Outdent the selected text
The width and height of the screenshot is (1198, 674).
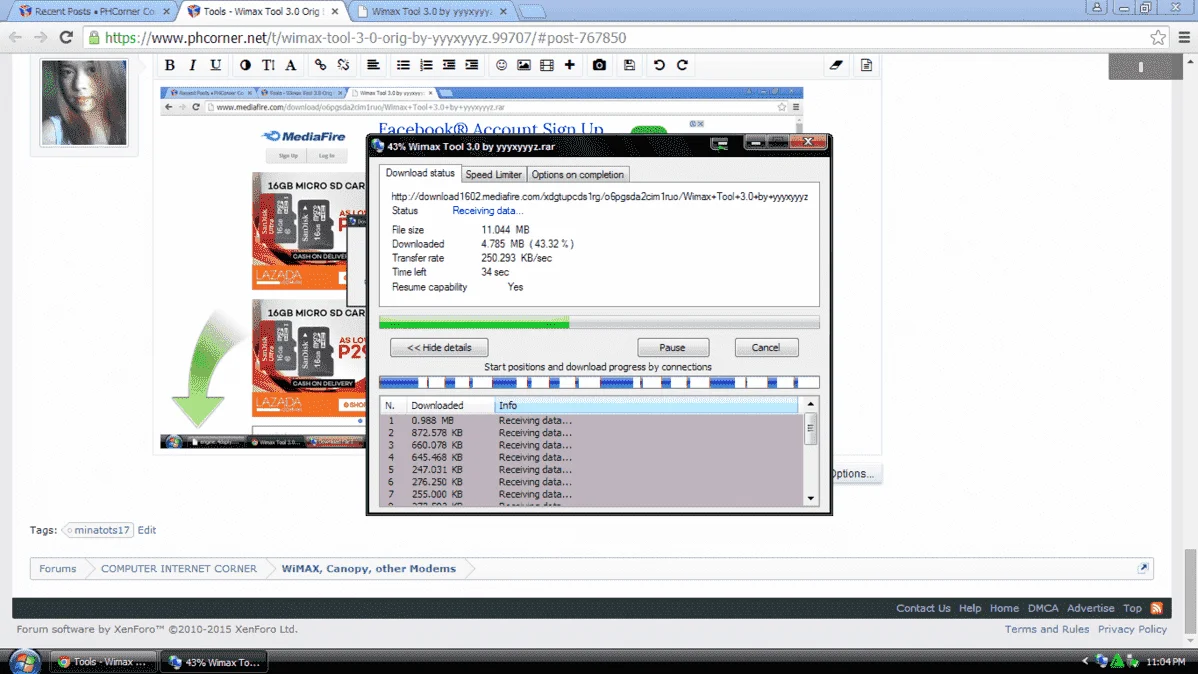pos(448,65)
